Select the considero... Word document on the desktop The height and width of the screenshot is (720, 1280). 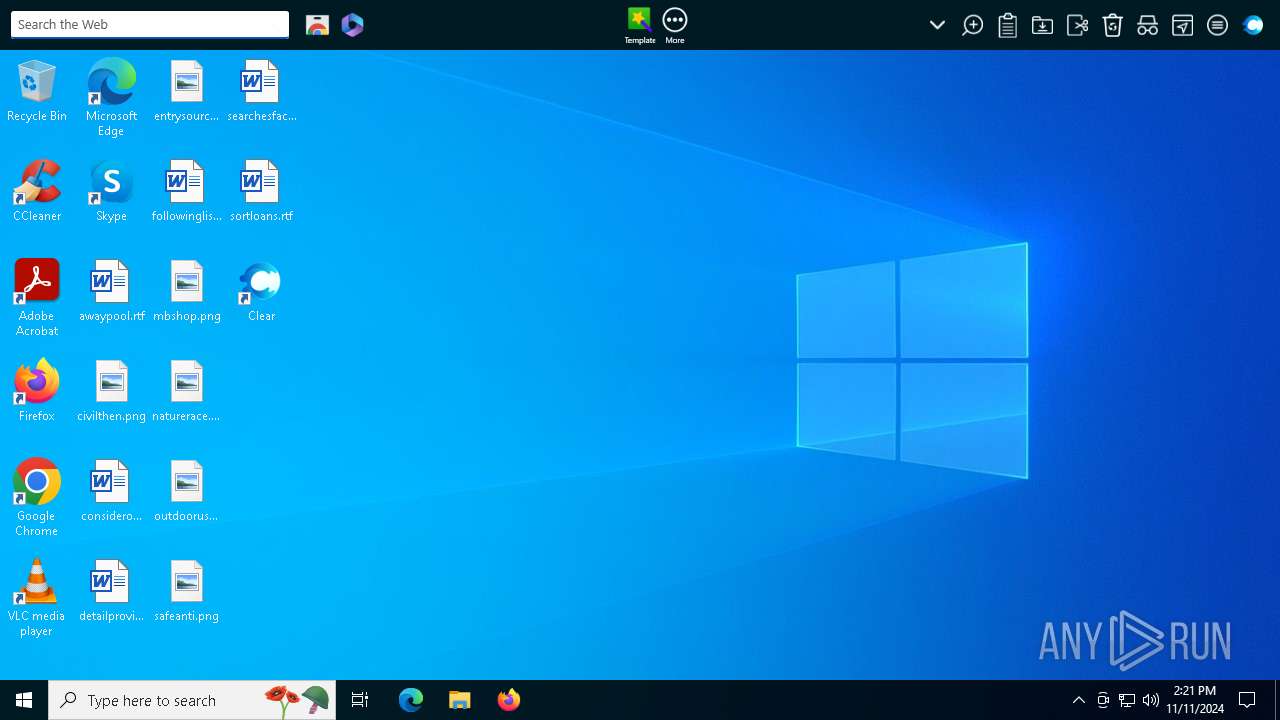(111, 490)
